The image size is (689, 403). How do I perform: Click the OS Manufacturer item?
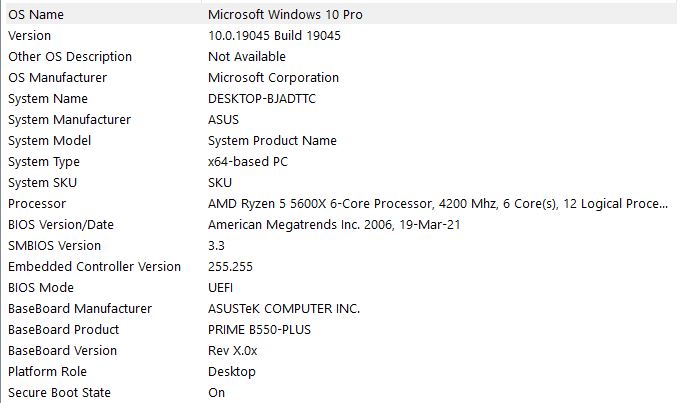[57, 77]
